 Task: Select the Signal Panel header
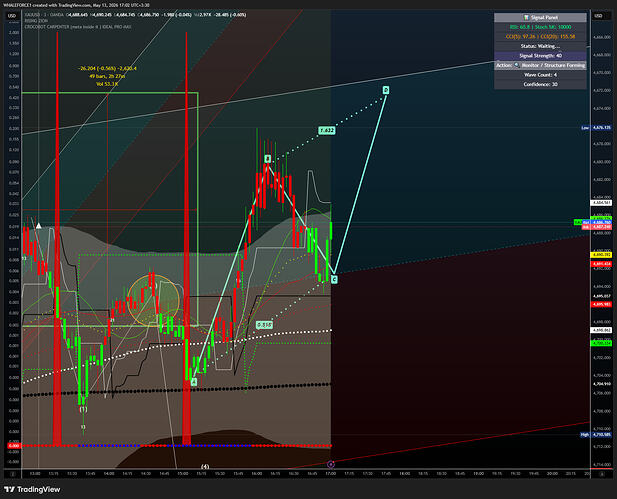(540, 17)
